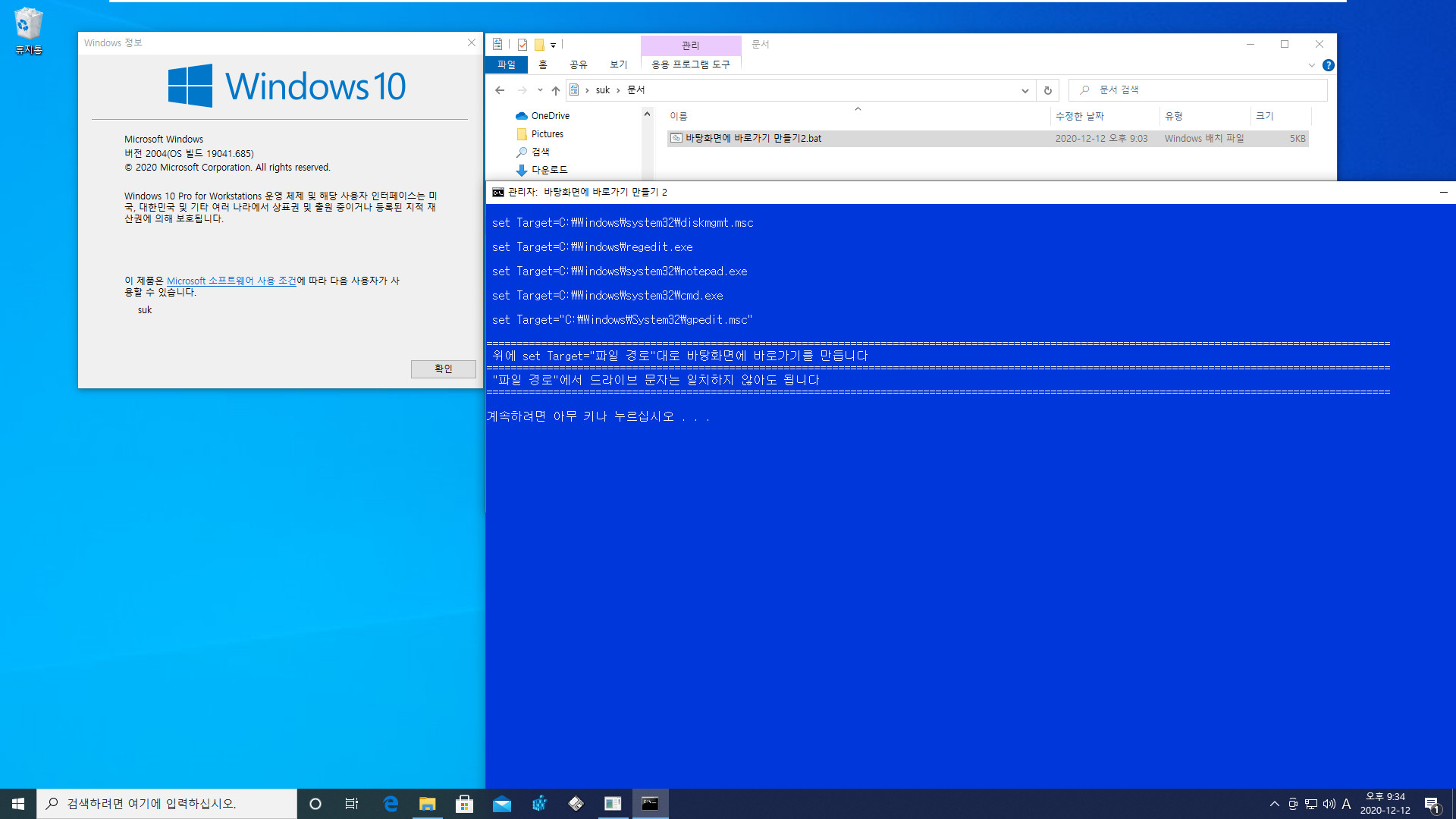Open Mail app from taskbar
The image size is (1456, 819).
501,804
